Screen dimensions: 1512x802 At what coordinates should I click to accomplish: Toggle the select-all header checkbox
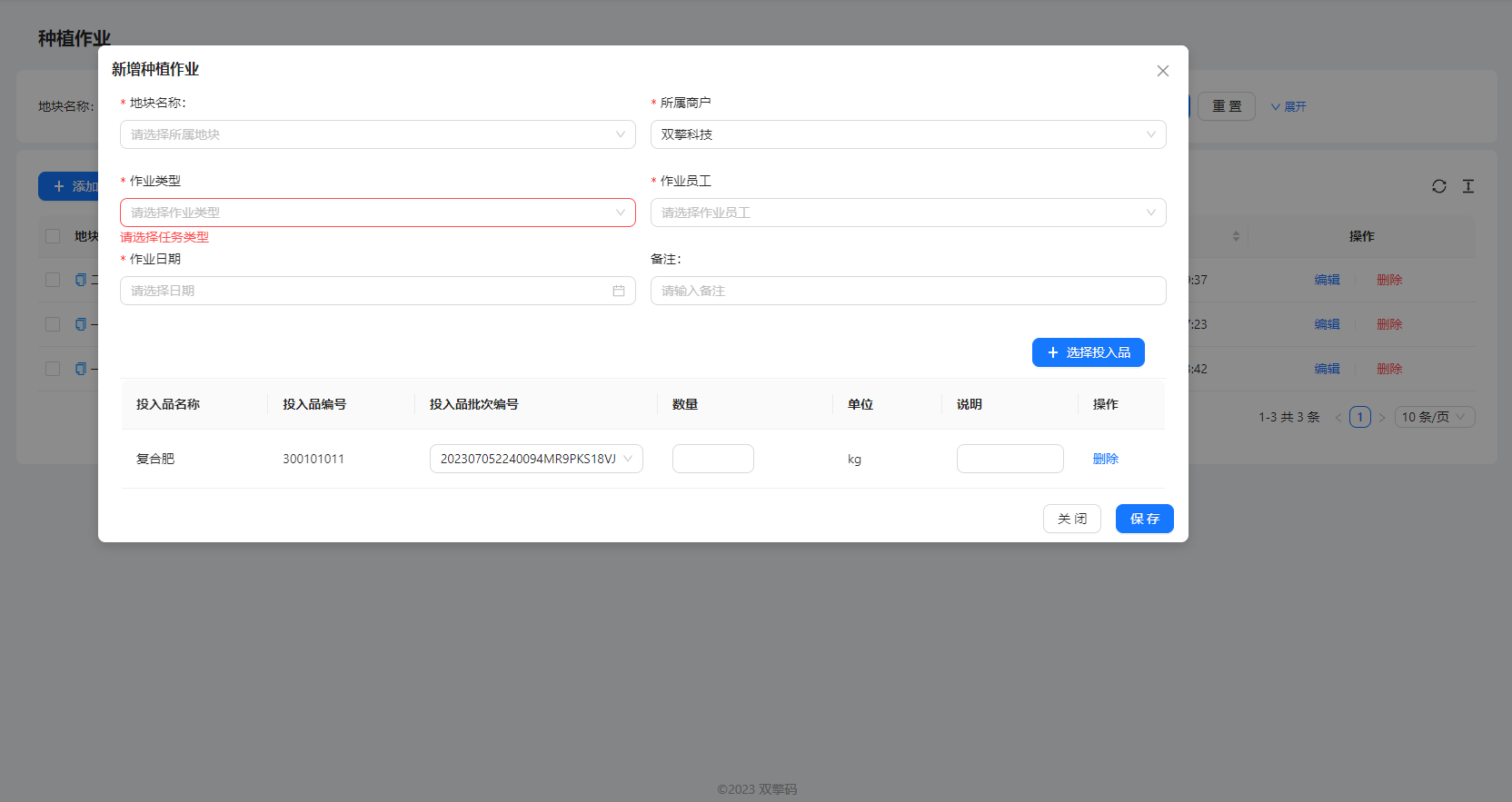53,236
